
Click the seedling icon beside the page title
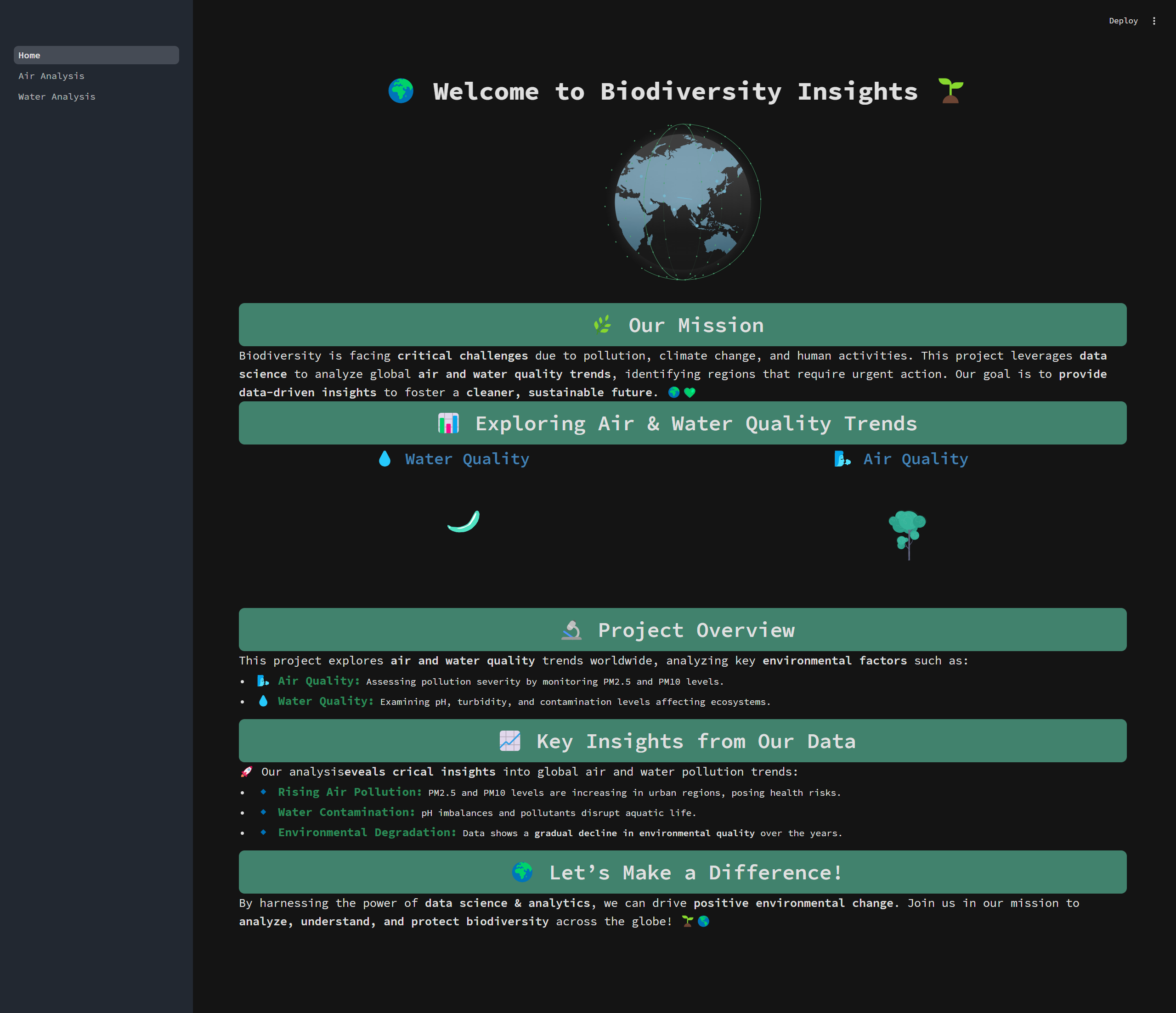point(950,90)
